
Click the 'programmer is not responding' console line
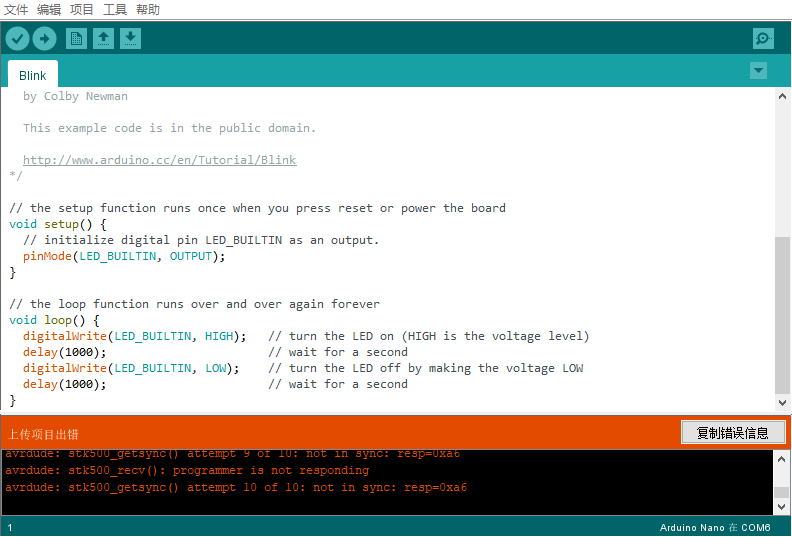[x=187, y=470]
